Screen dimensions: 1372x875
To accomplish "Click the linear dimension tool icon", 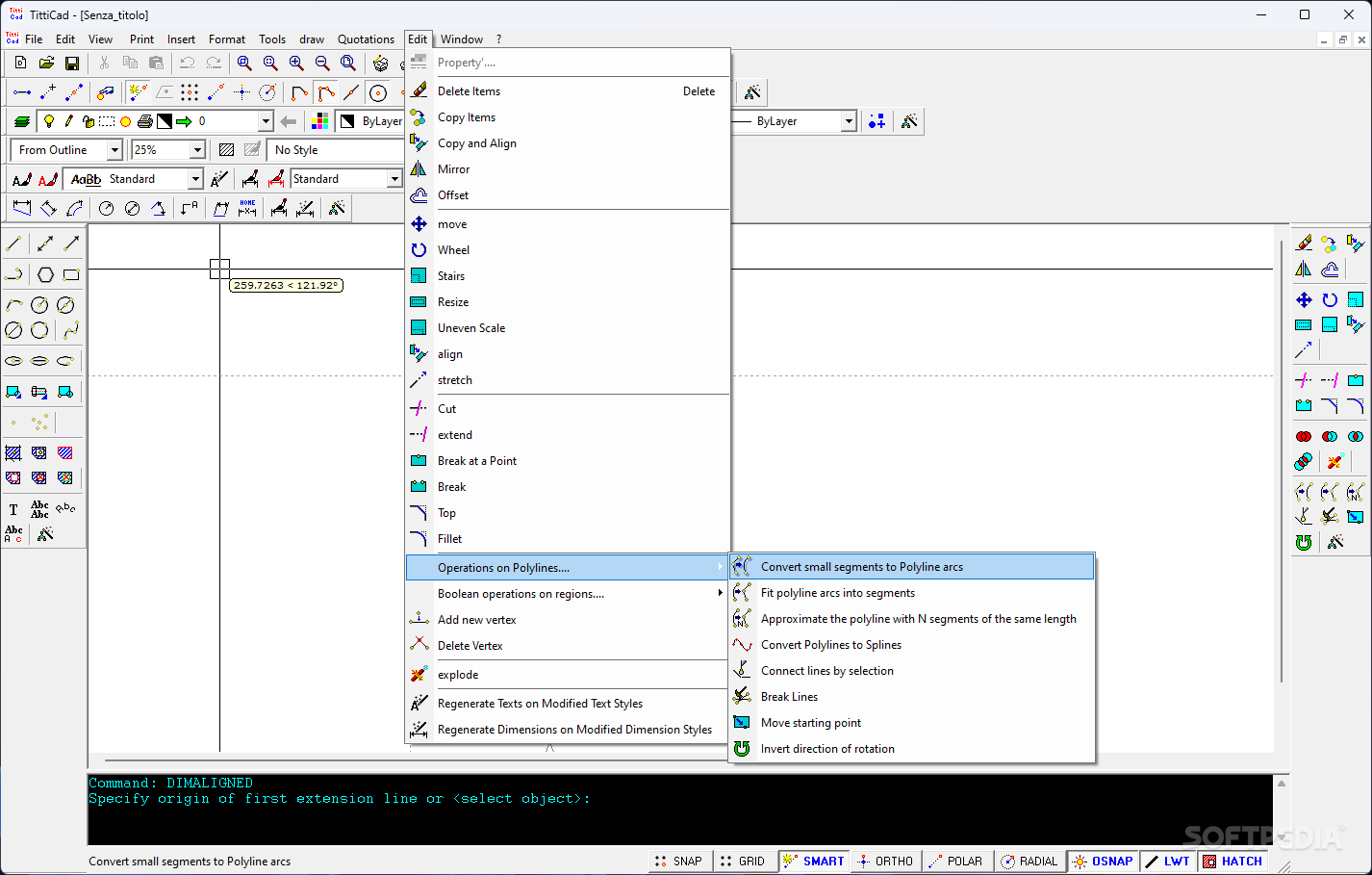I will pos(21,208).
